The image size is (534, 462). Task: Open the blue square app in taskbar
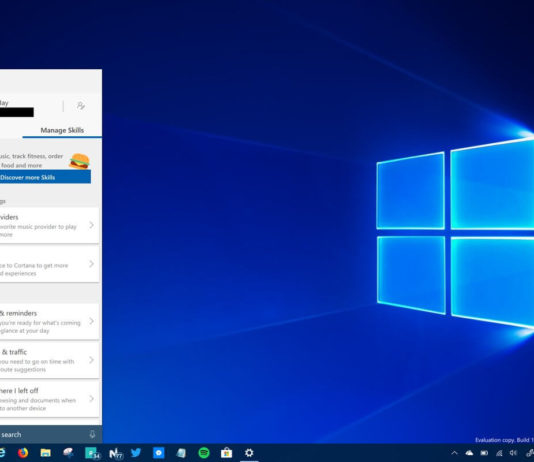158,452
